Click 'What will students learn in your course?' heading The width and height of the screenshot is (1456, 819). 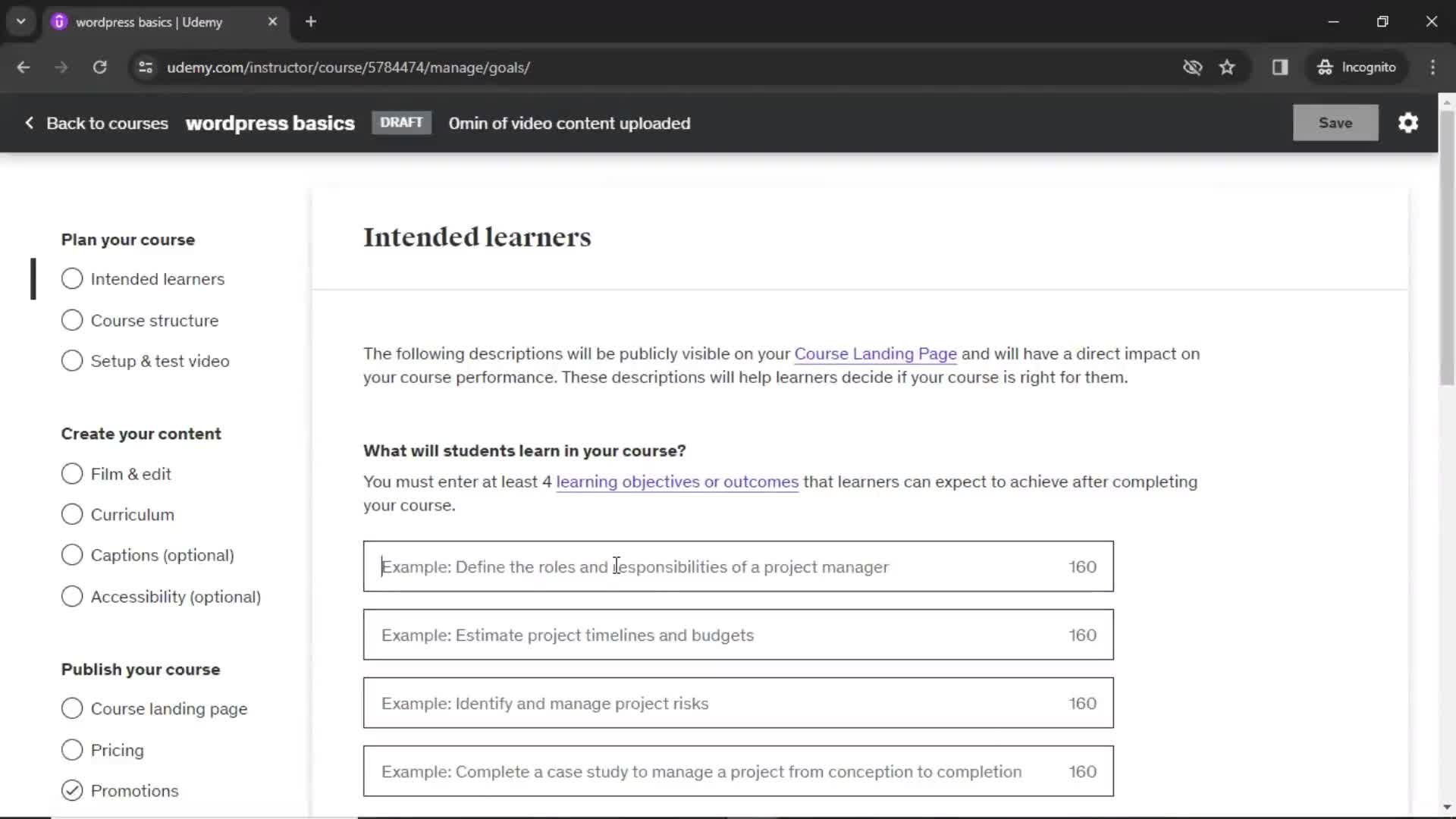coord(525,451)
